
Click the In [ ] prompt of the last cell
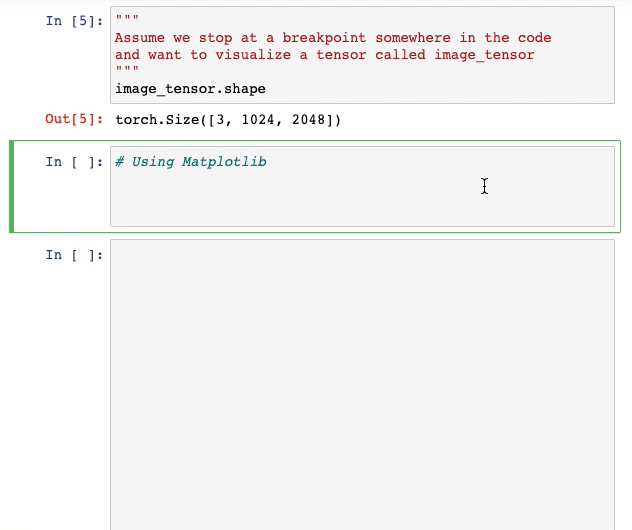tap(74, 255)
